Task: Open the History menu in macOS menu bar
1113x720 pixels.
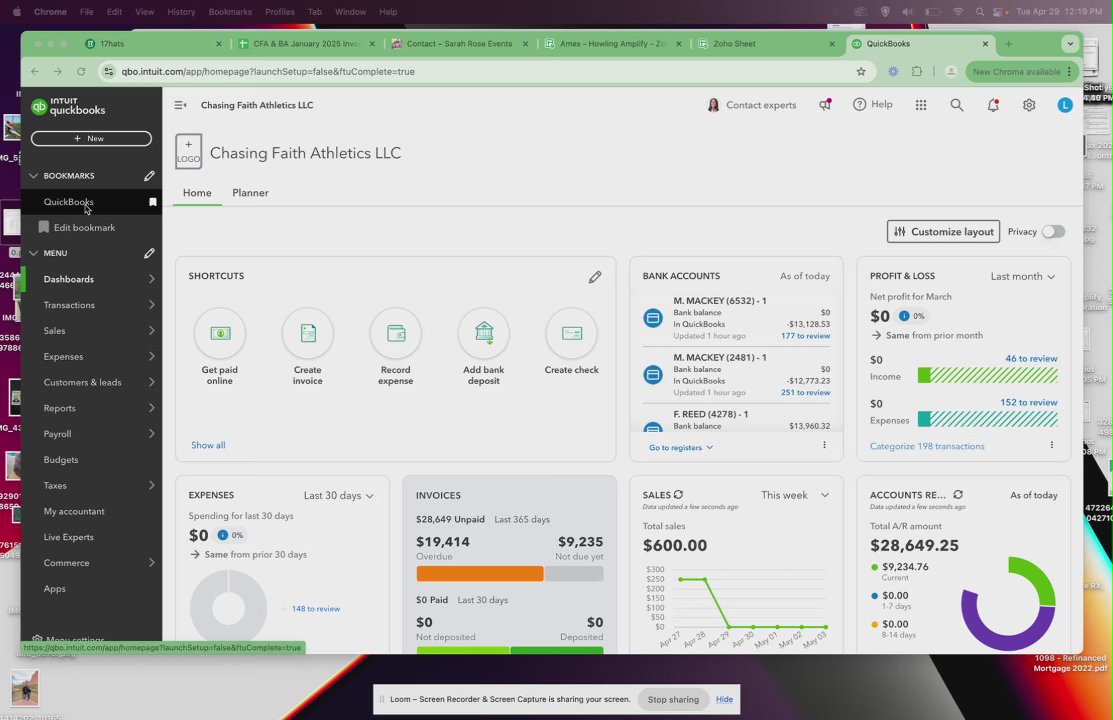Action: click(x=181, y=12)
